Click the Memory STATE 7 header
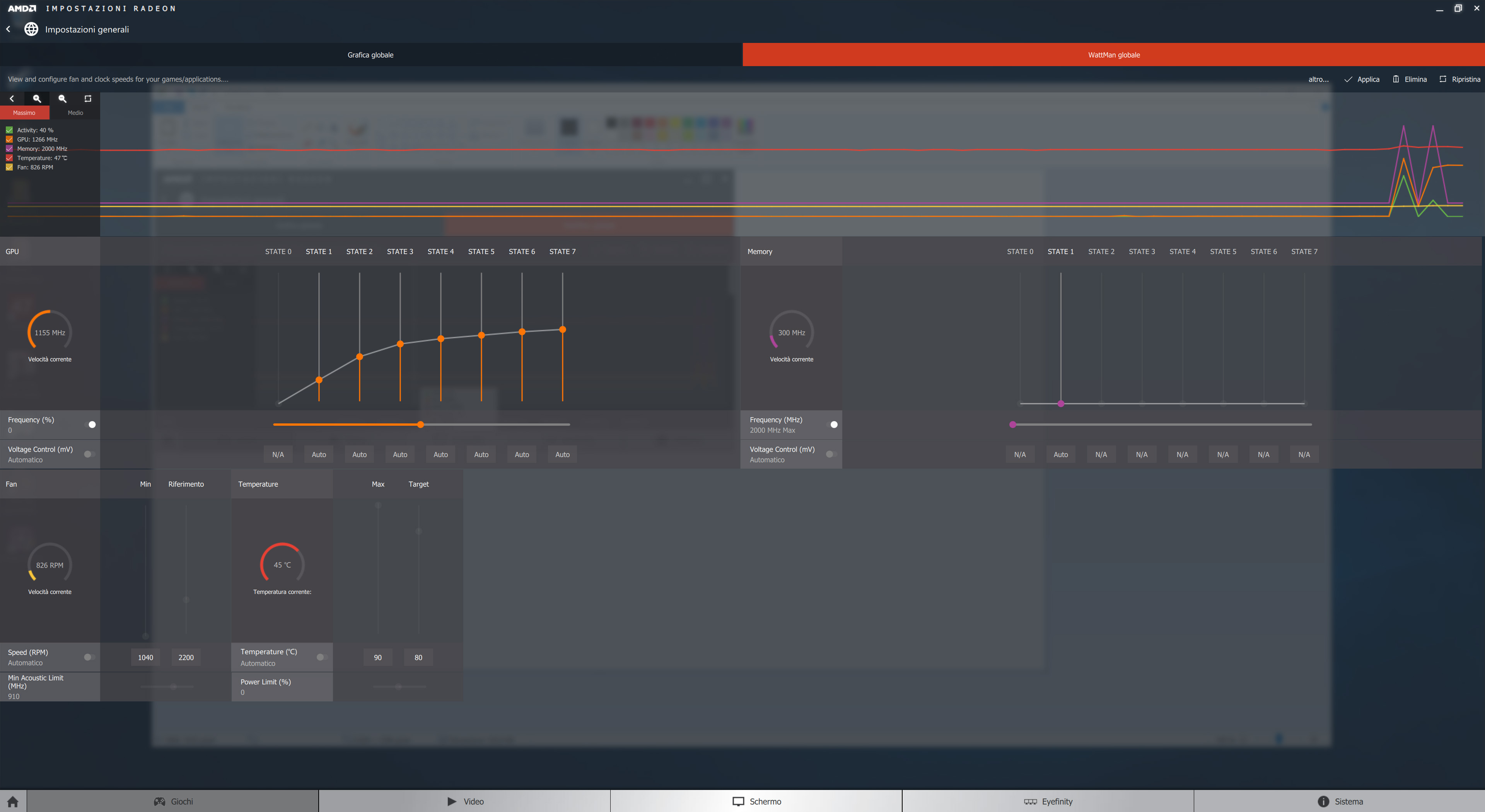The height and width of the screenshot is (812, 1485). coord(1304,252)
